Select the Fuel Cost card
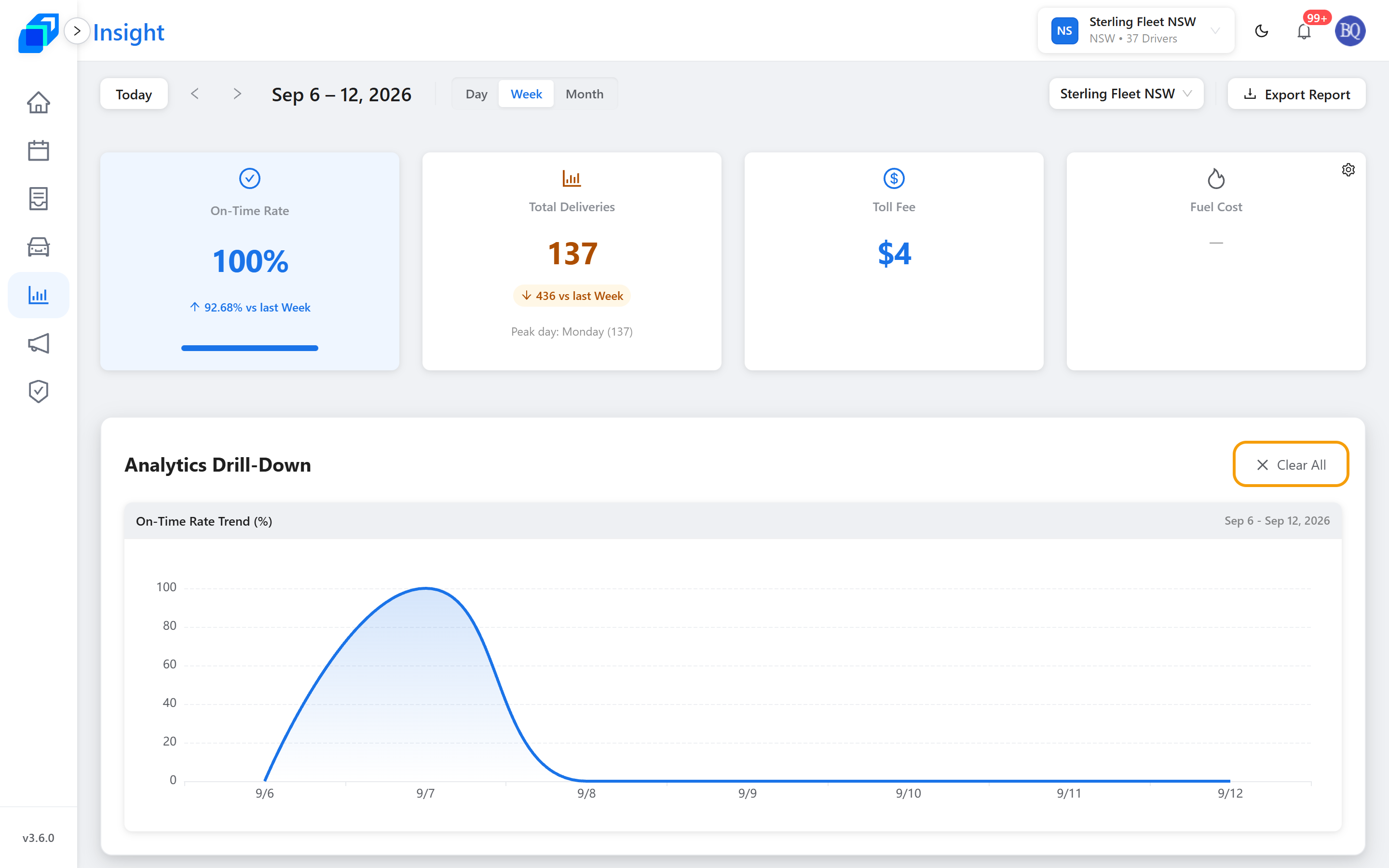The height and width of the screenshot is (868, 1389). tap(1216, 261)
